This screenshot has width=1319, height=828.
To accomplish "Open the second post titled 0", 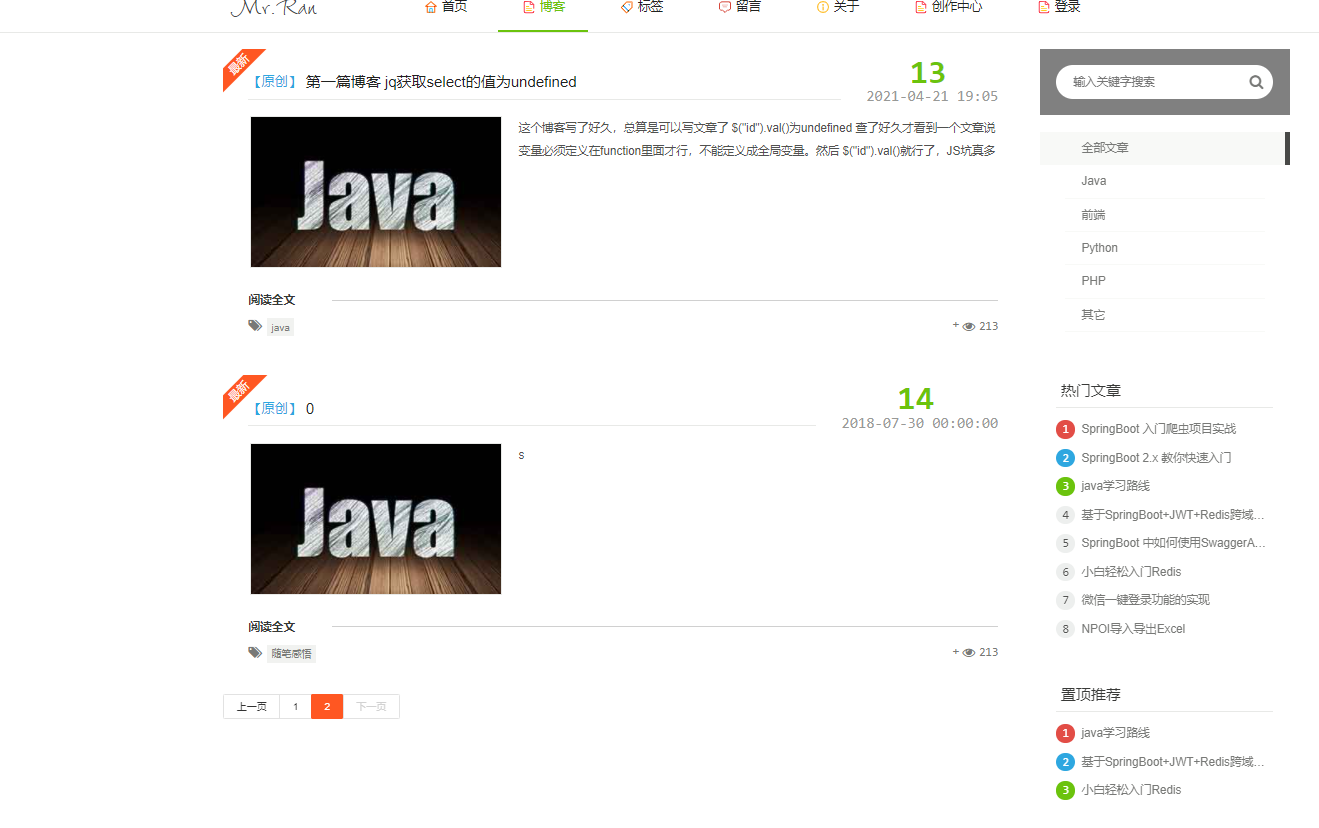I will pyautogui.click(x=310, y=409).
